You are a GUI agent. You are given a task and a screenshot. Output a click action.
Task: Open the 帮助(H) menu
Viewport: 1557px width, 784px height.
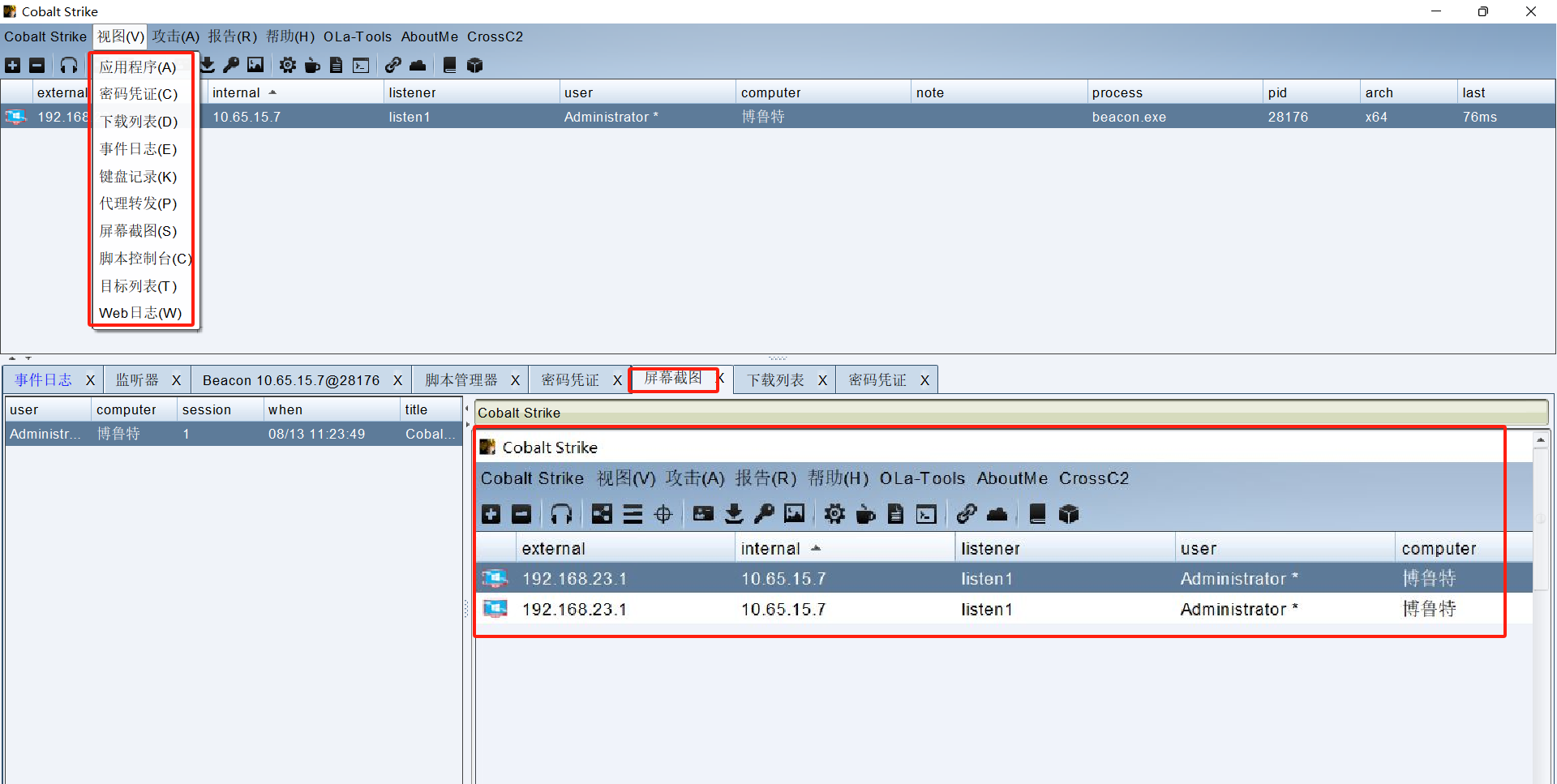pos(290,36)
